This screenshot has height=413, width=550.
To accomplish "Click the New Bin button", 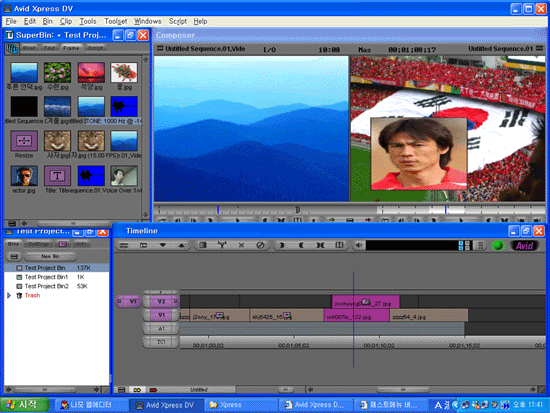I will click(x=50, y=257).
